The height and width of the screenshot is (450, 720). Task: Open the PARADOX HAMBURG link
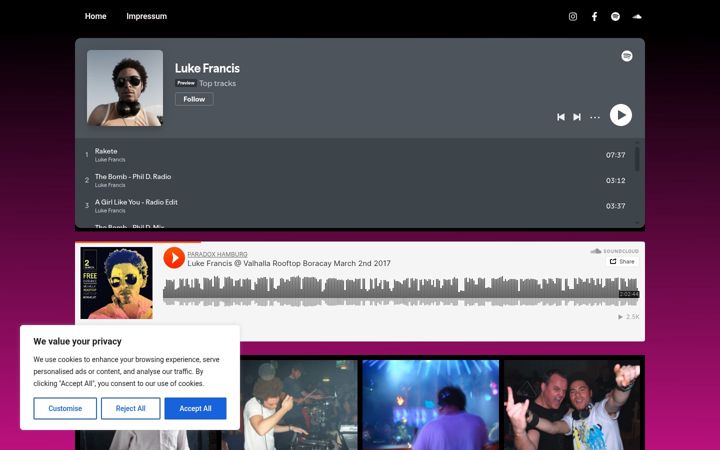click(217, 254)
